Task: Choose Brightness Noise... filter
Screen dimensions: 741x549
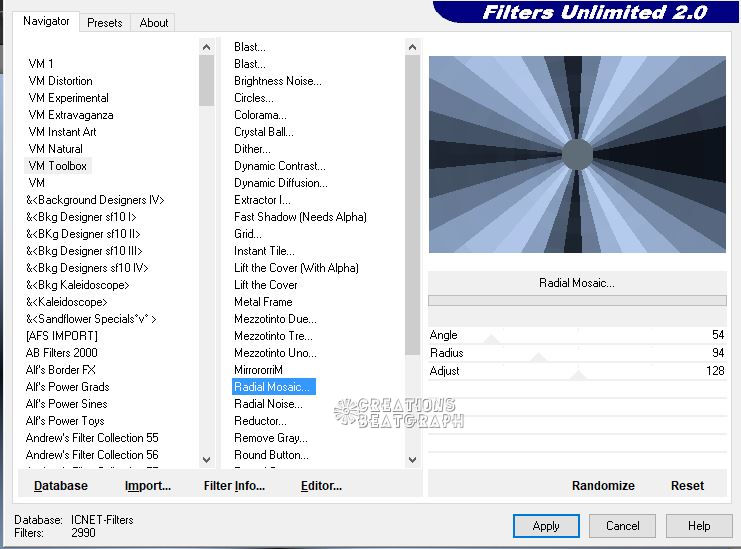Action: [x=278, y=81]
